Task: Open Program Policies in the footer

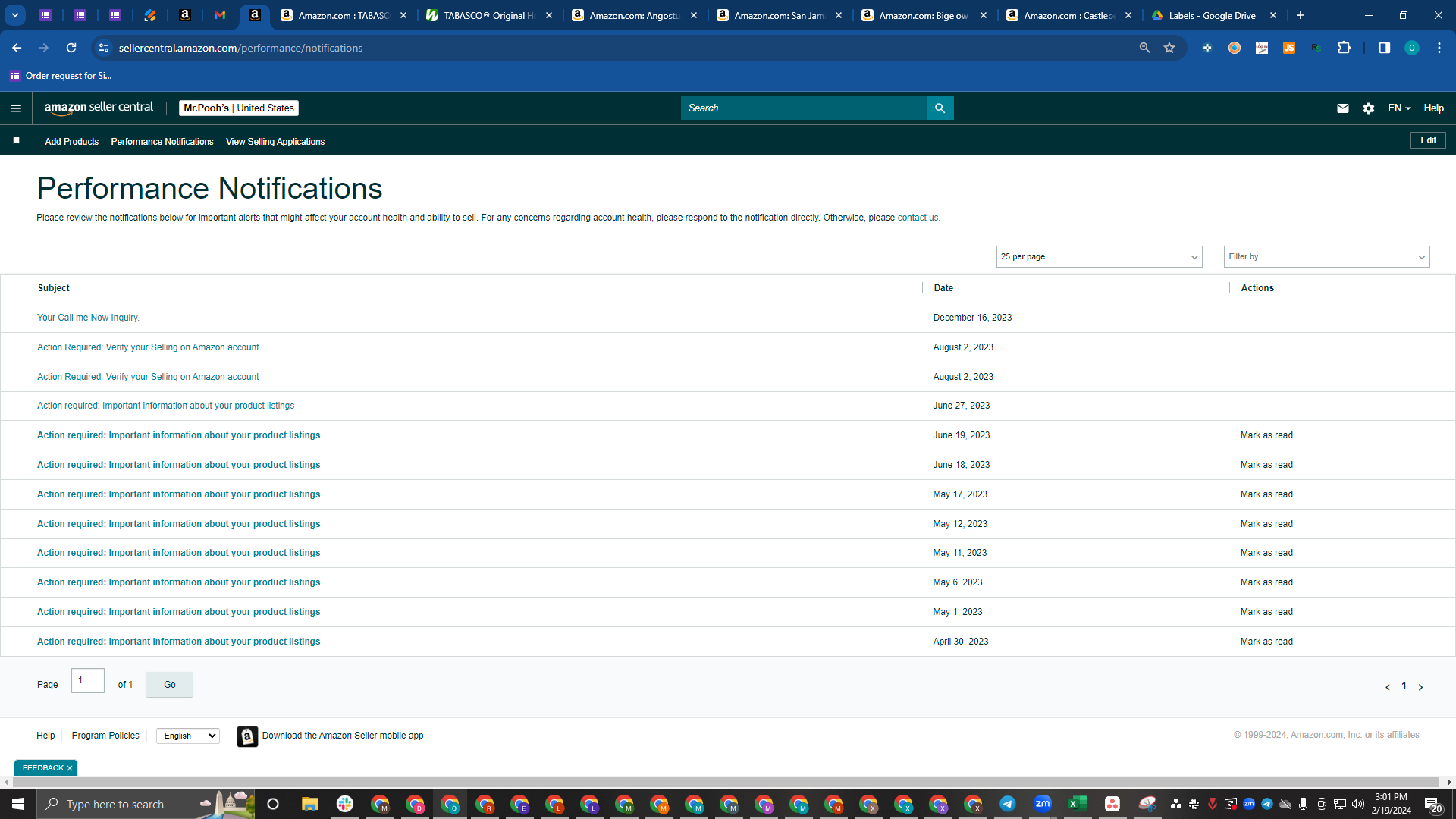Action: 105,736
